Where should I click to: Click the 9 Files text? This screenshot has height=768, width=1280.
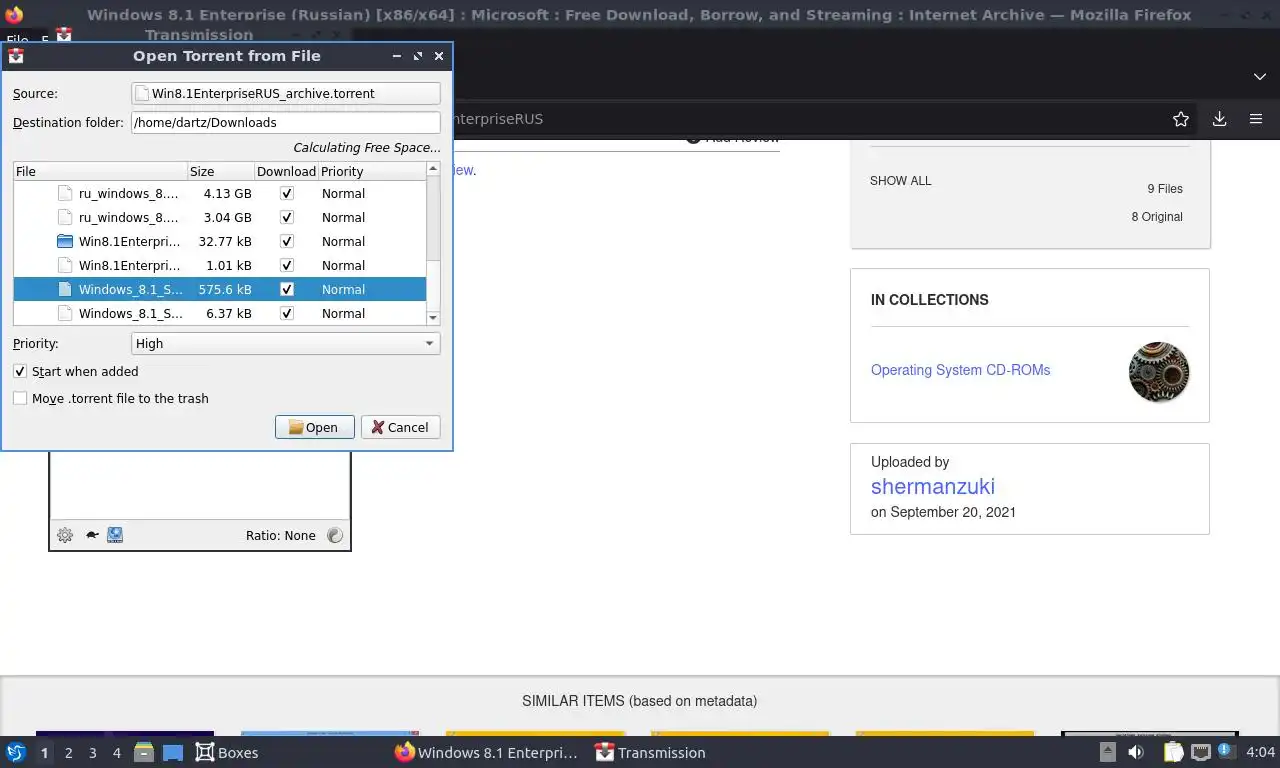[x=1165, y=188]
